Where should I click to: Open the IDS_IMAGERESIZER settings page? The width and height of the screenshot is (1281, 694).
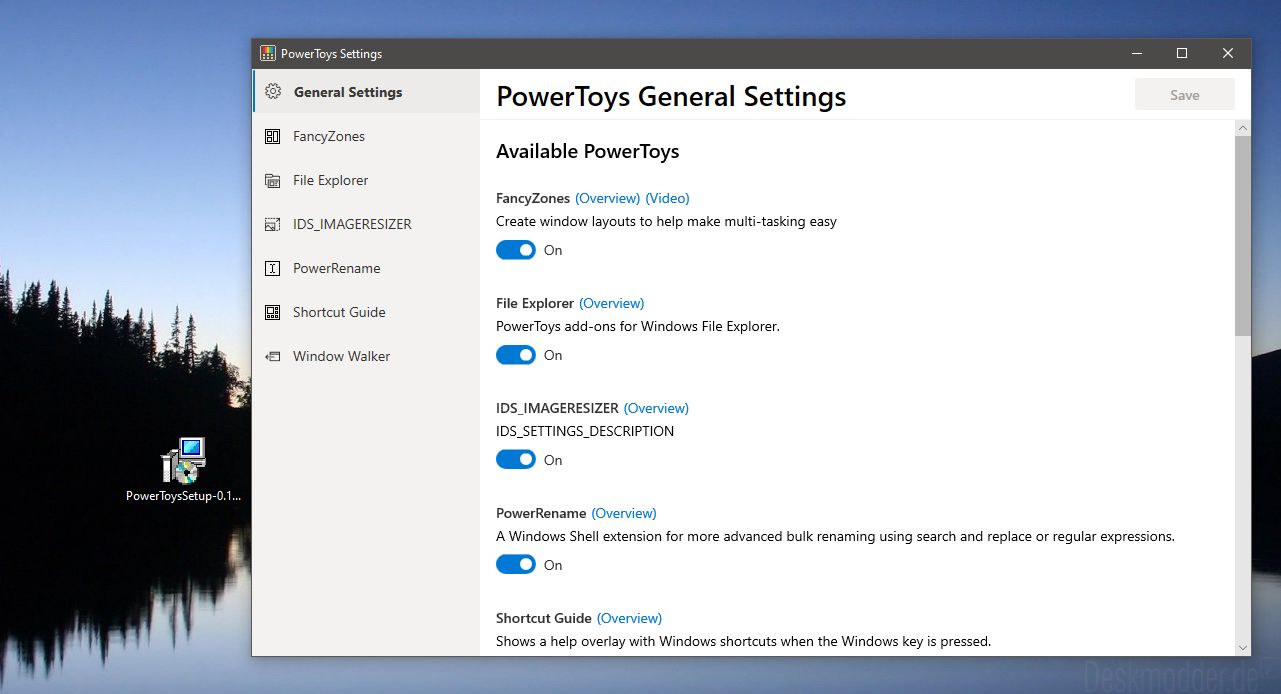[x=366, y=224]
